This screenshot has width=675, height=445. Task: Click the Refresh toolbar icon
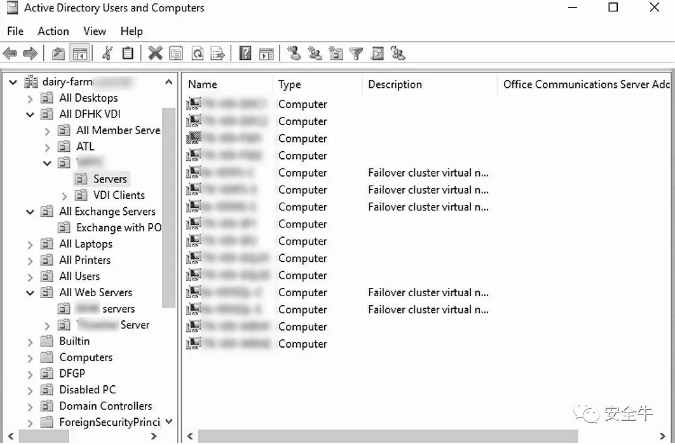(x=197, y=53)
